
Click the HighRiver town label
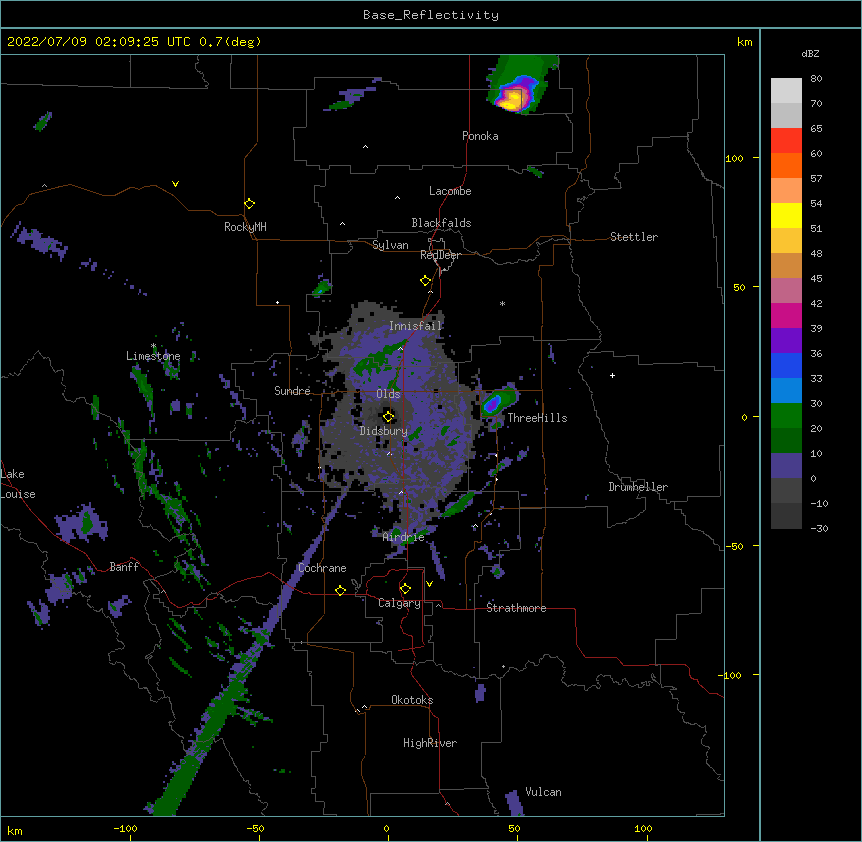[430, 743]
